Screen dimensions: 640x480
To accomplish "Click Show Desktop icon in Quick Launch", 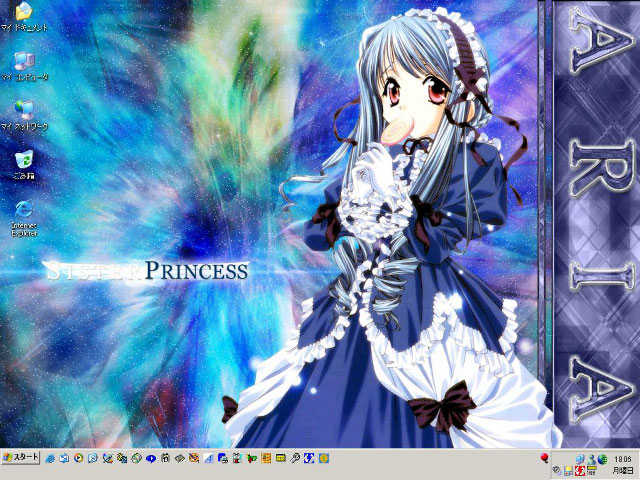I will (x=65, y=457).
